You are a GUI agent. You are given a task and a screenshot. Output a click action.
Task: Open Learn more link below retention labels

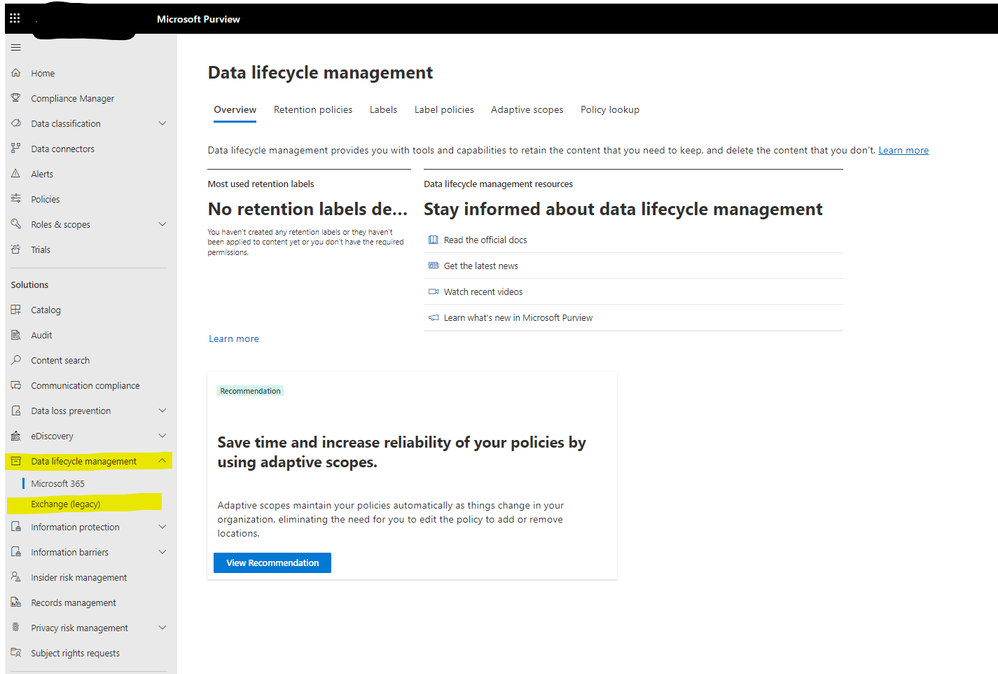point(234,339)
